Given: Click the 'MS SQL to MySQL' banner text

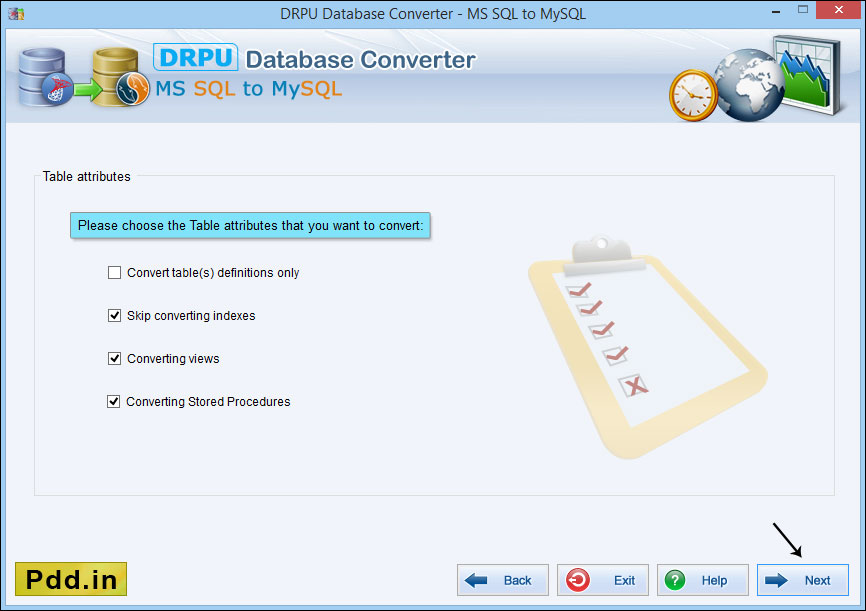Looking at the screenshot, I should tap(249, 88).
